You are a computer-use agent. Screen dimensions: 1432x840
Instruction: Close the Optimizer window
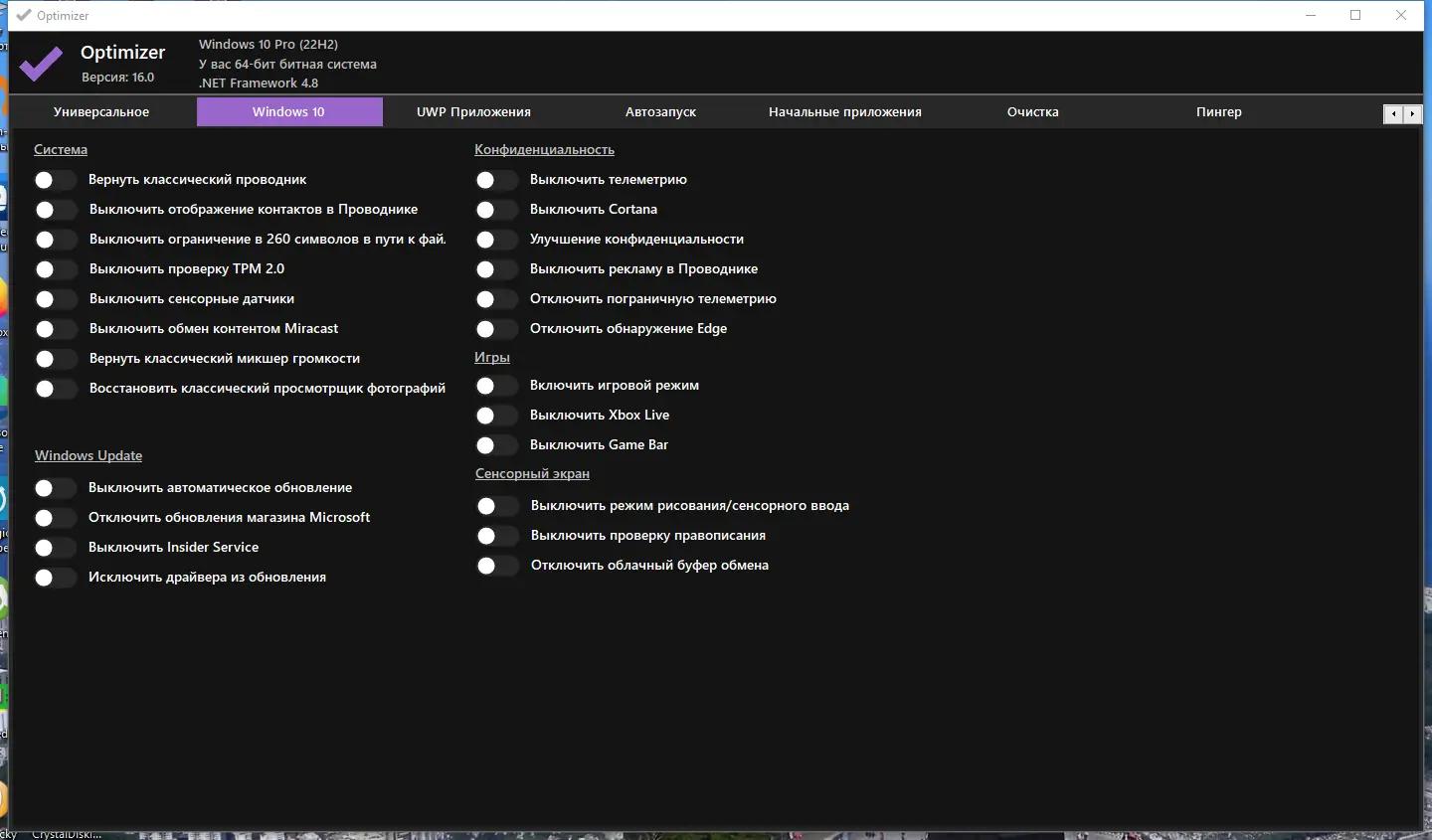1401,15
